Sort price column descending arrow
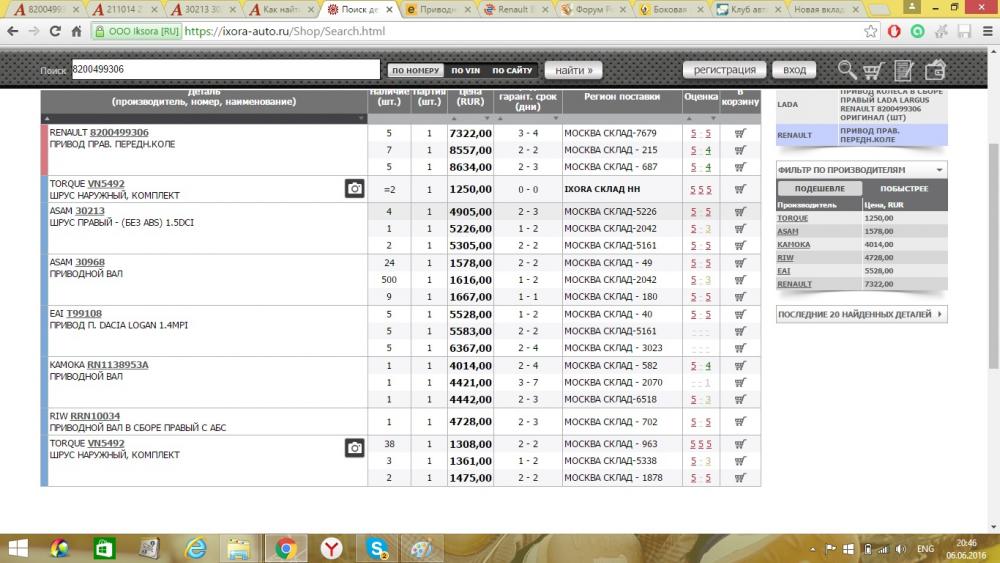The height and width of the screenshot is (563, 1000). point(487,119)
